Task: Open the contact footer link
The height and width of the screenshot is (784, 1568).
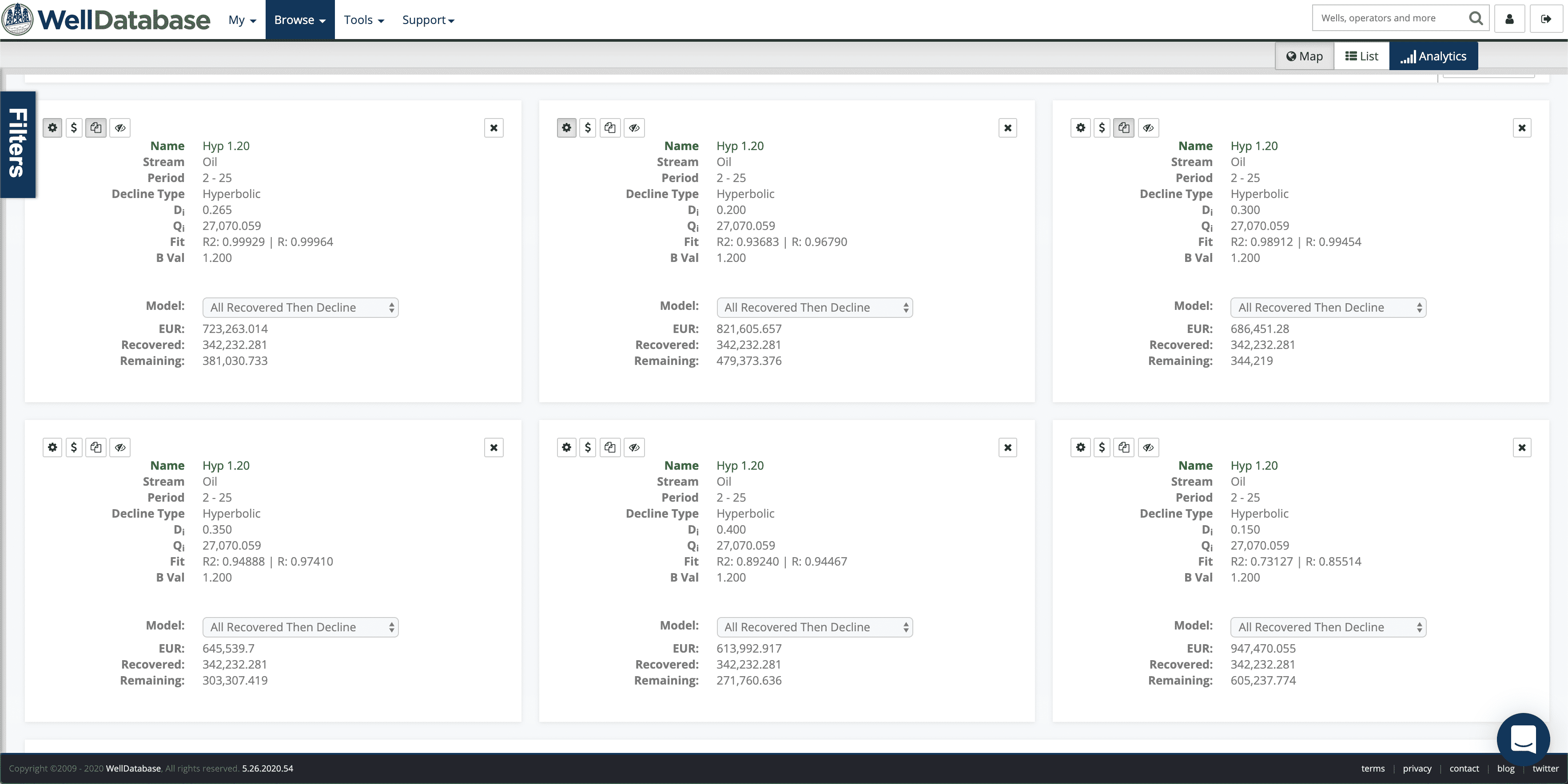Action: 1464,769
